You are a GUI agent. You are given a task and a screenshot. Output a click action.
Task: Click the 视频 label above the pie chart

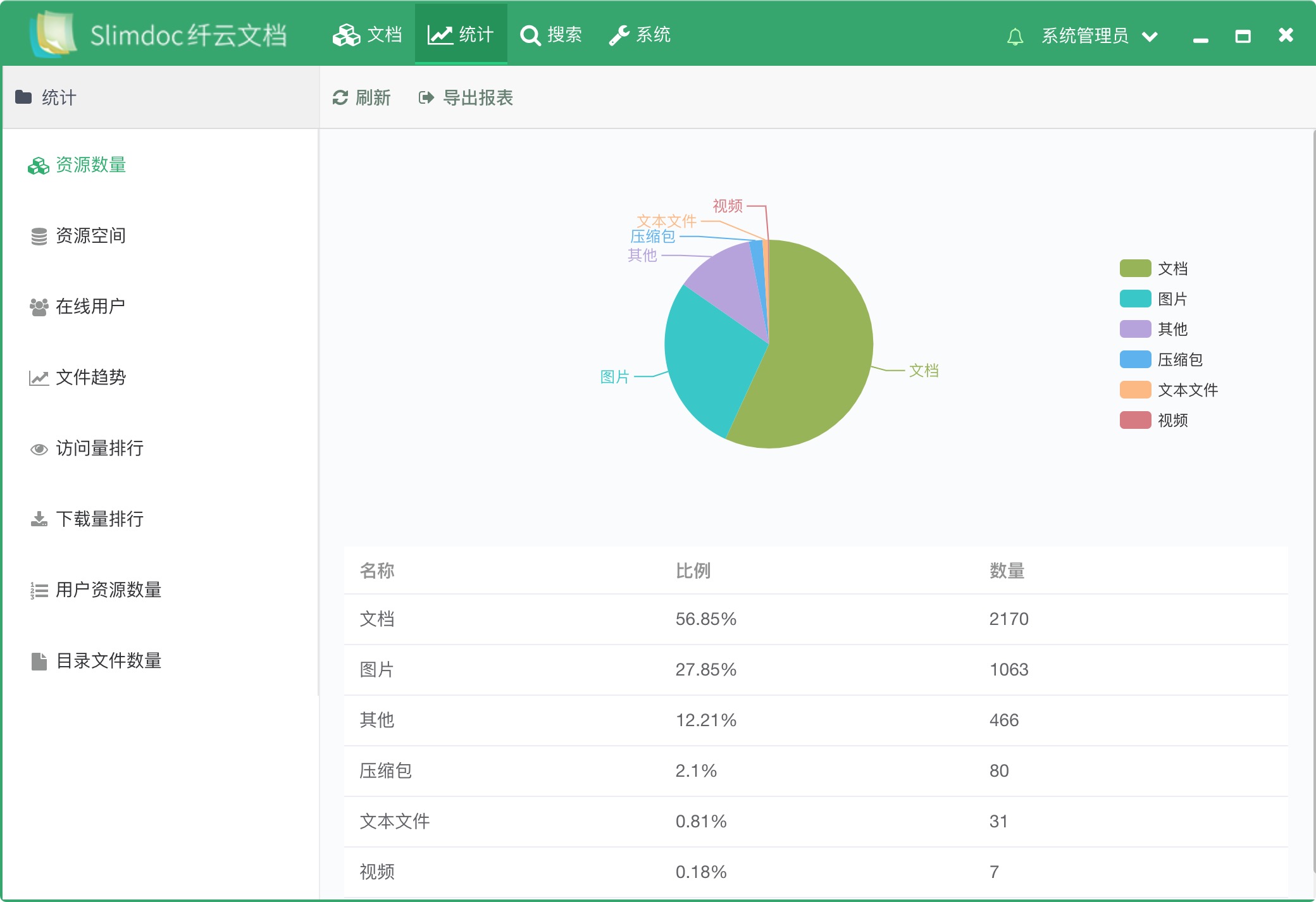[728, 206]
